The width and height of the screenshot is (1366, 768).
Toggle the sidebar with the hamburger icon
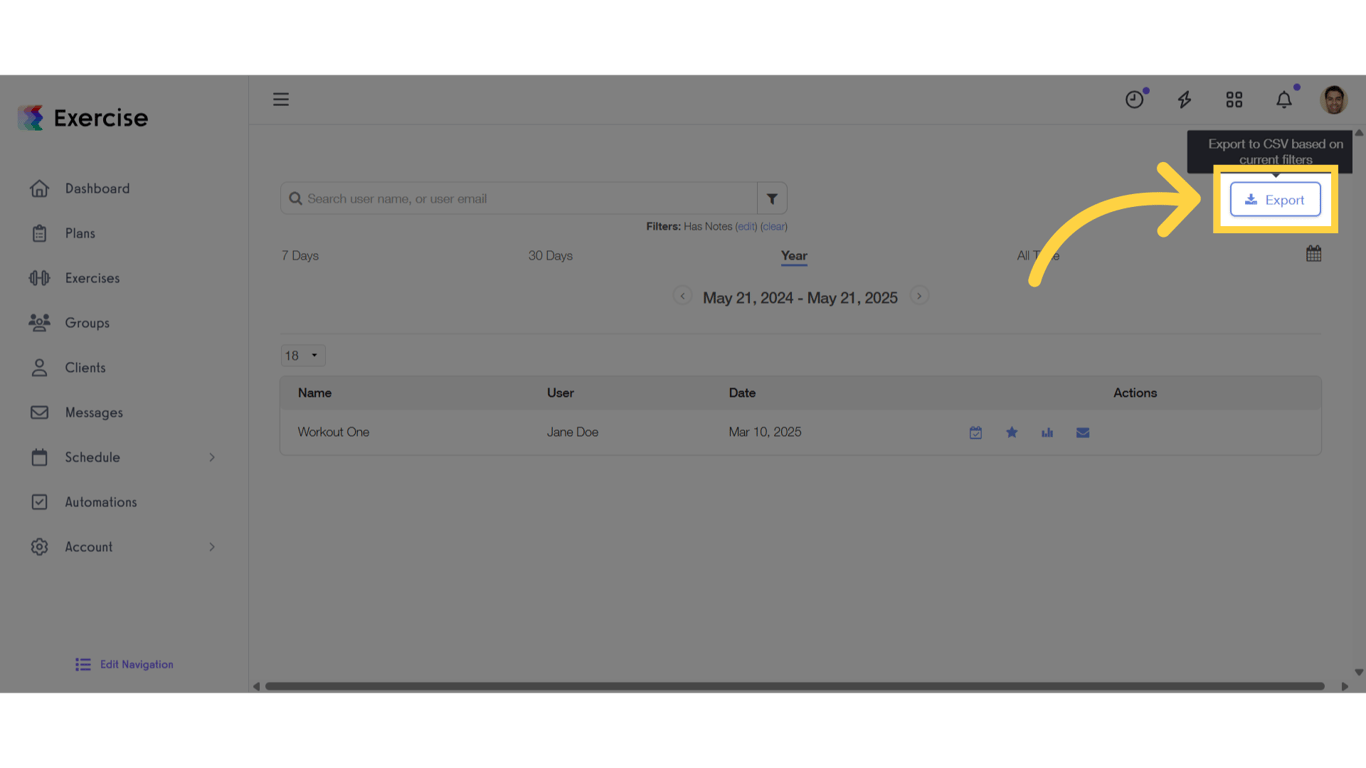280,99
